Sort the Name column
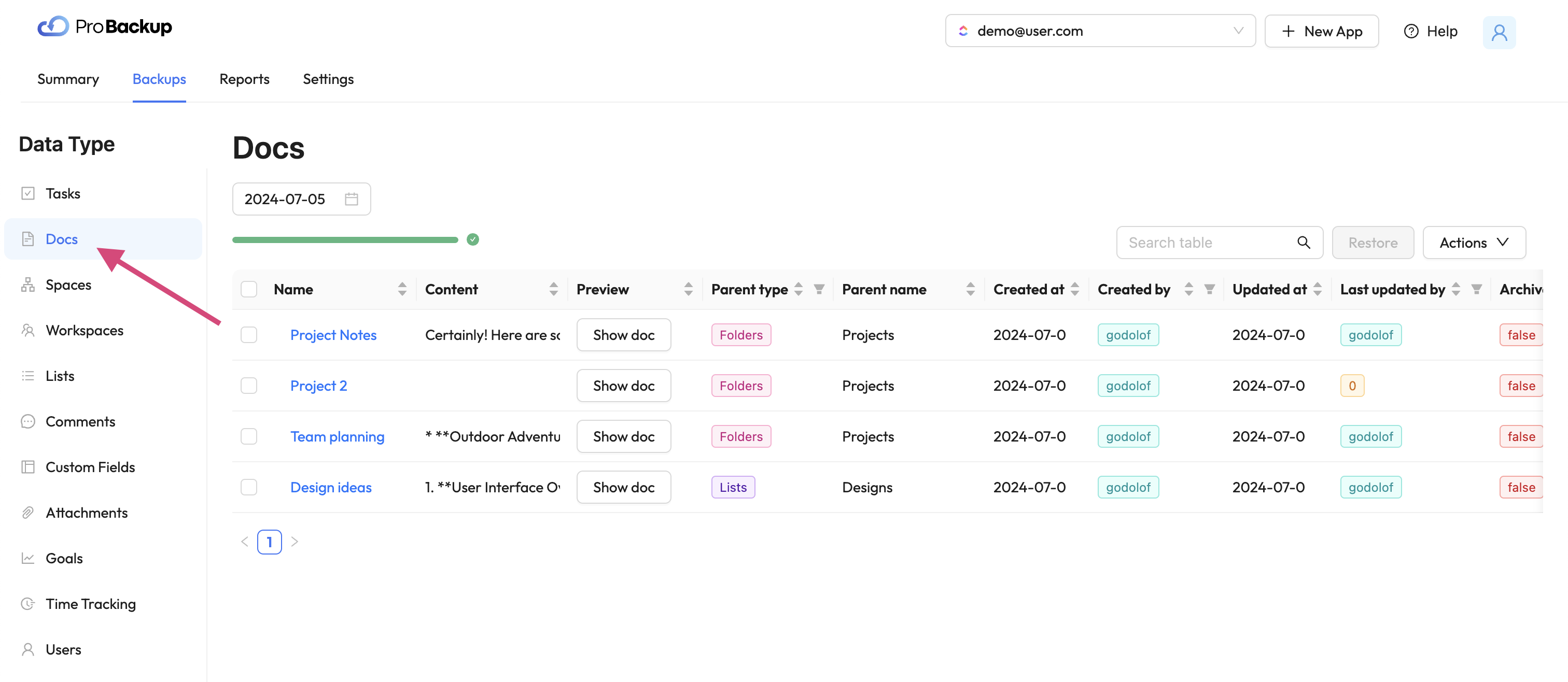Image resolution: width=1568 pixels, height=682 pixels. [402, 290]
